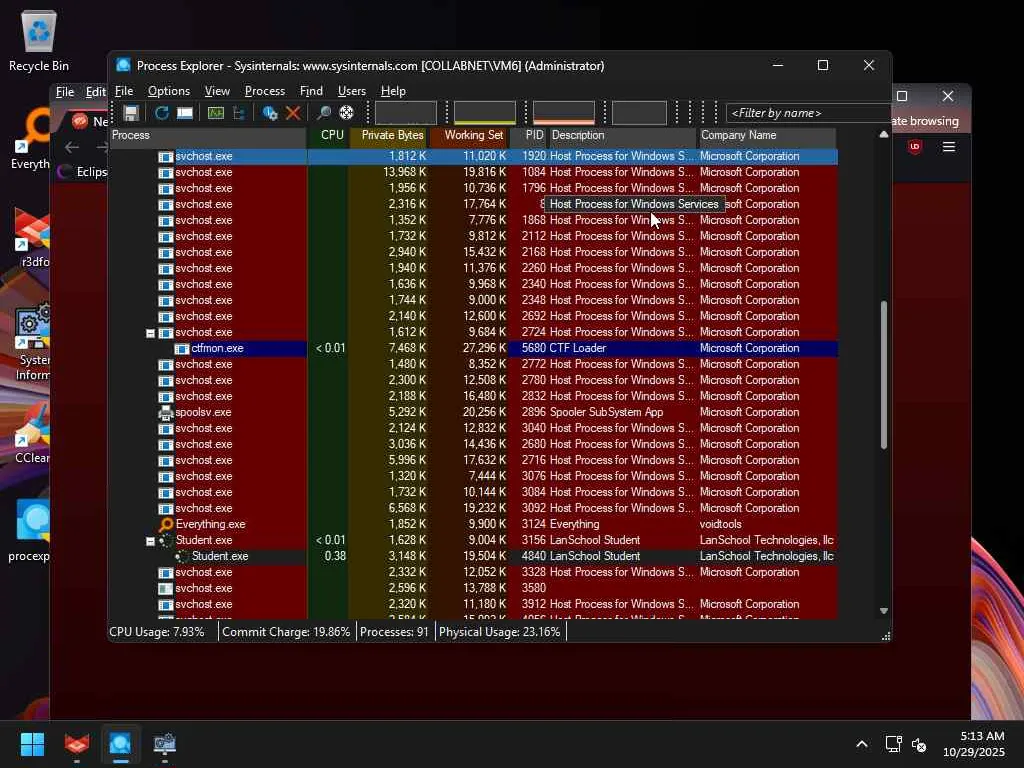1024x768 pixels.
Task: Click the System Information taskbar icon
Action: tap(165, 744)
